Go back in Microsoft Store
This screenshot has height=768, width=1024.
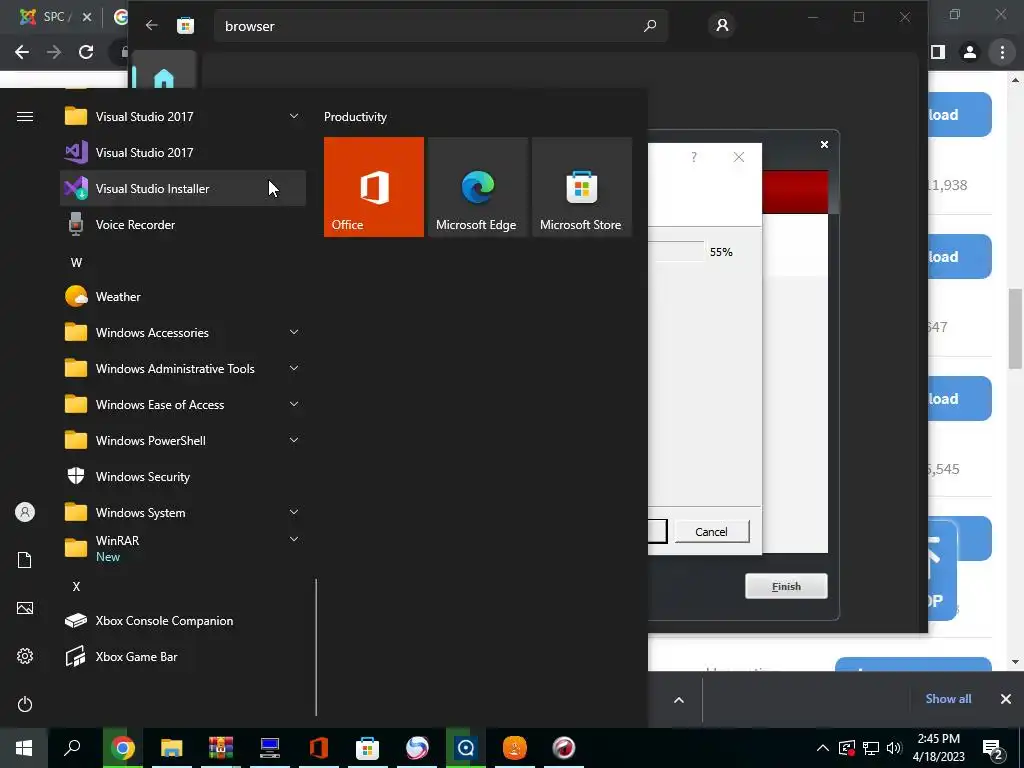tap(152, 25)
